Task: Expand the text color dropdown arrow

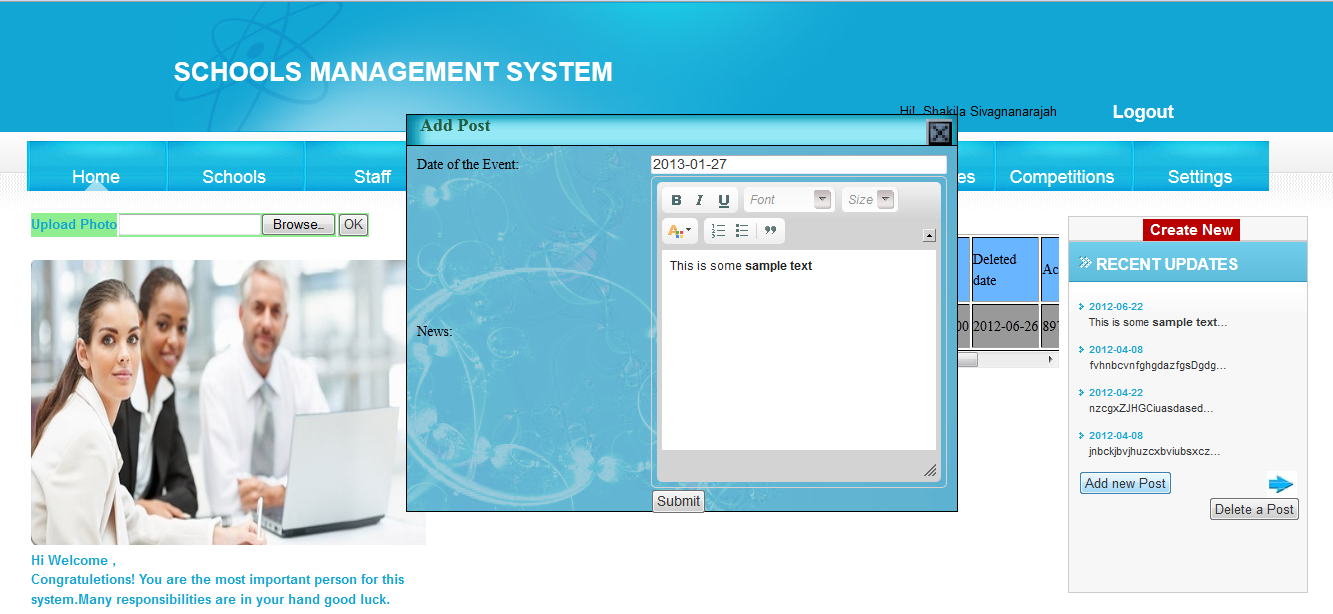Action: (687, 231)
